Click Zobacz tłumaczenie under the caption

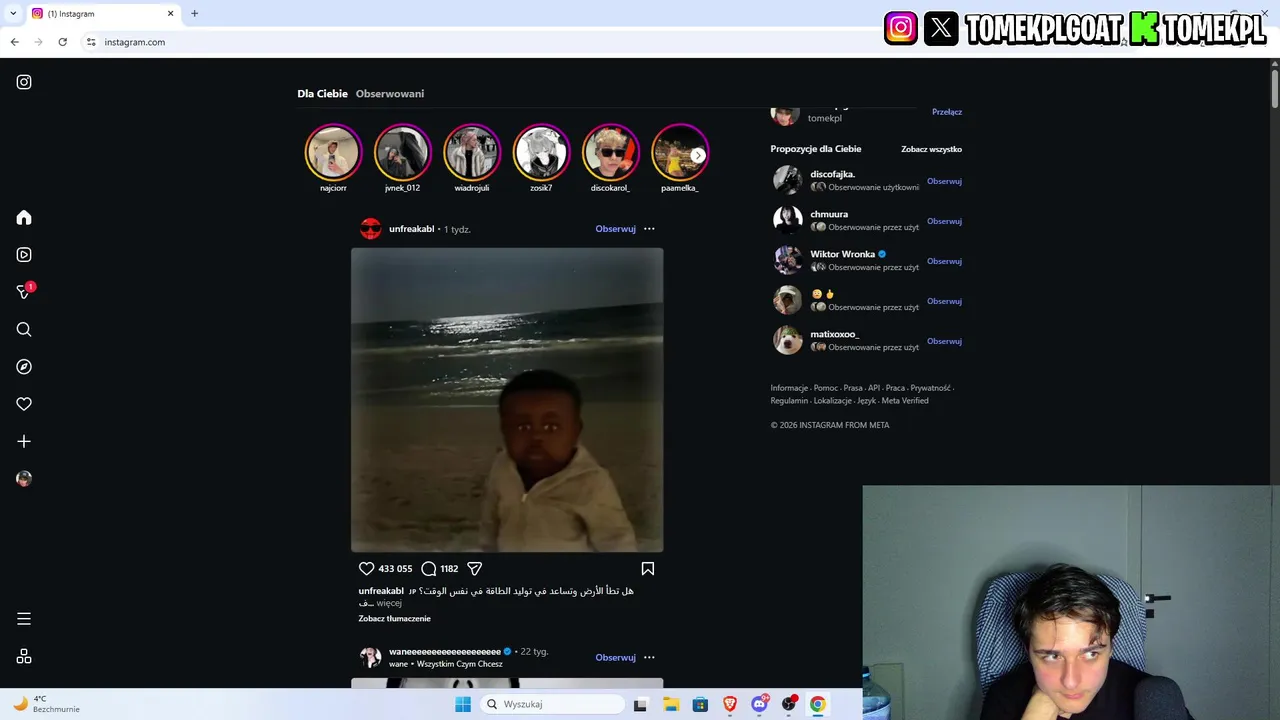click(x=395, y=618)
